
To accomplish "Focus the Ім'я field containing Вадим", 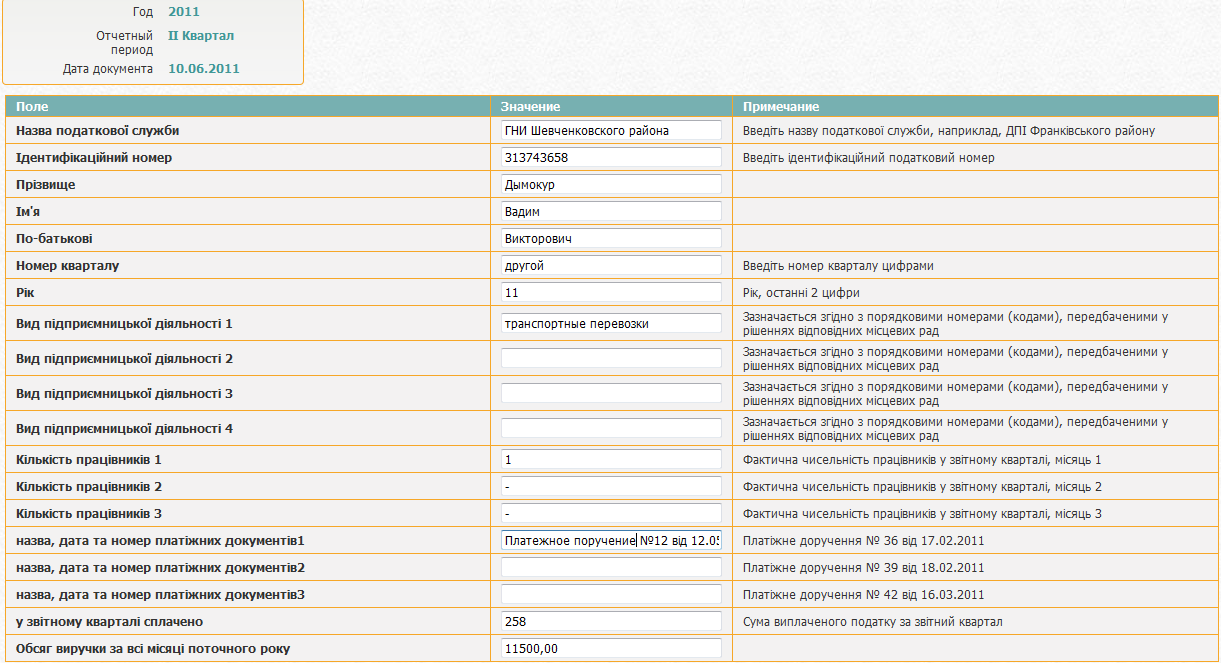I will pyautogui.click(x=611, y=211).
